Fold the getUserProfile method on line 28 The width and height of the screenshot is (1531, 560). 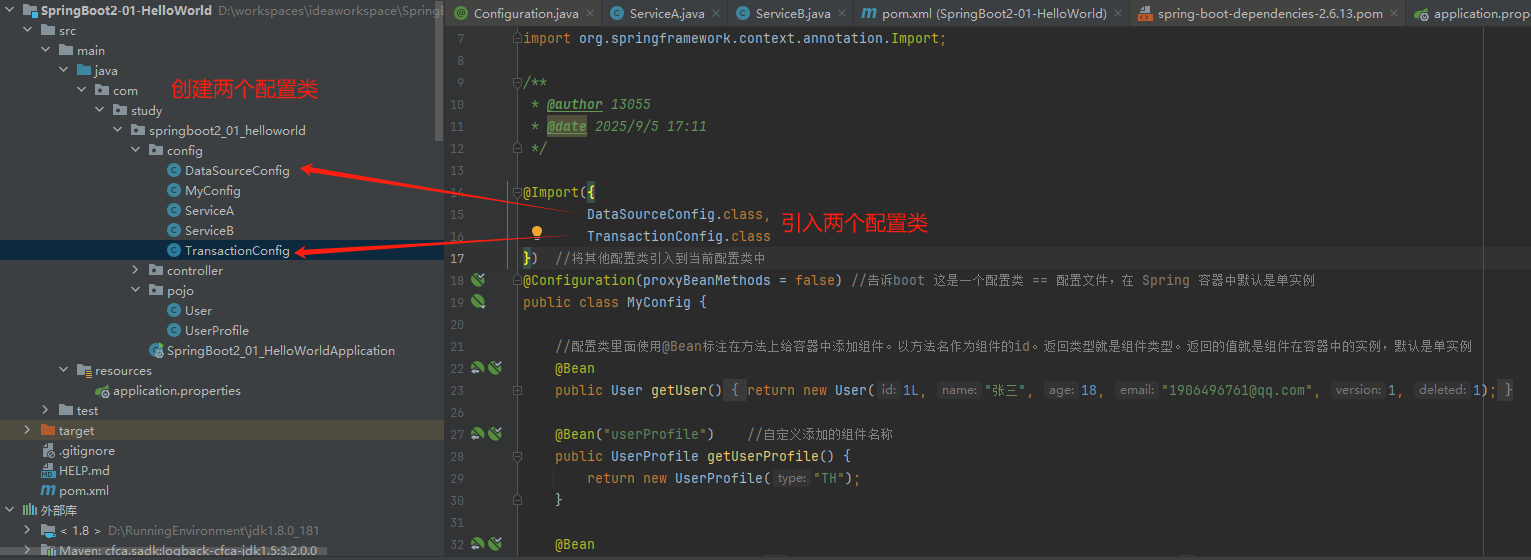(x=515, y=456)
